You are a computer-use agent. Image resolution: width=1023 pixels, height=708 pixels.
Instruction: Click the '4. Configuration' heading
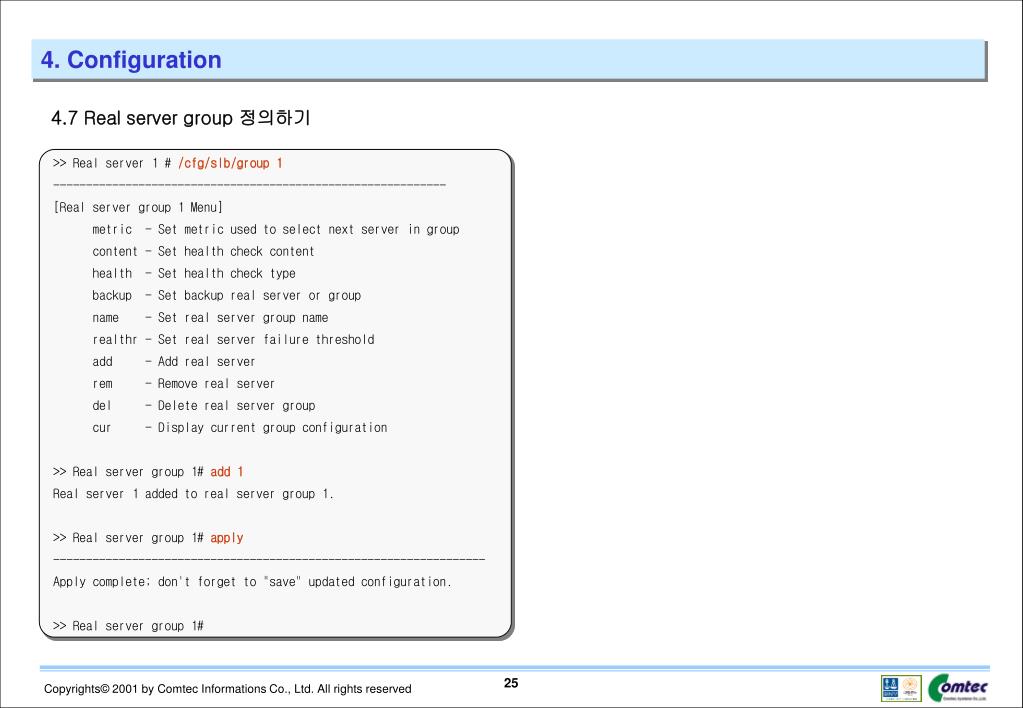[x=131, y=60]
